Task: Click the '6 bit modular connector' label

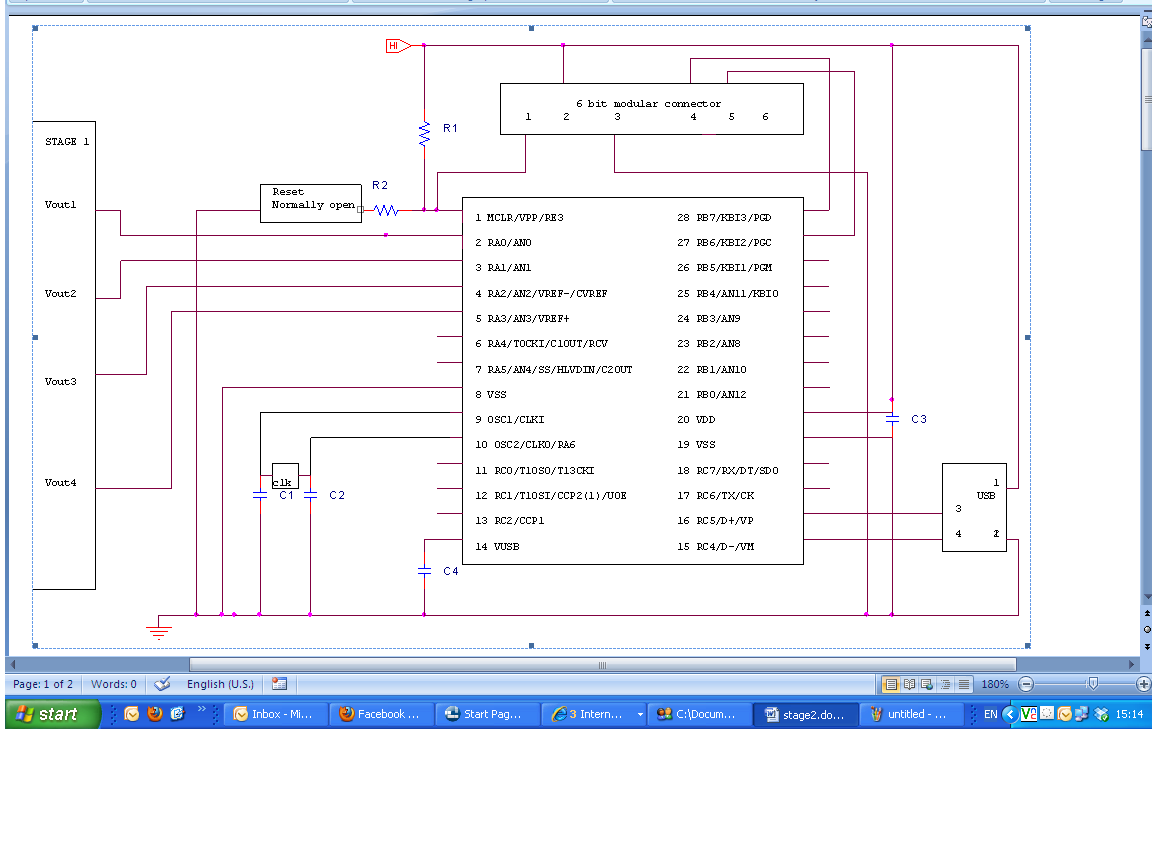Action: [x=648, y=104]
